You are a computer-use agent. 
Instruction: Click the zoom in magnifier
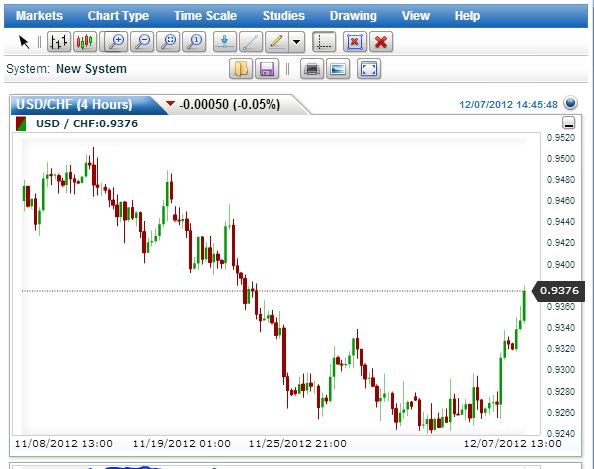point(116,42)
